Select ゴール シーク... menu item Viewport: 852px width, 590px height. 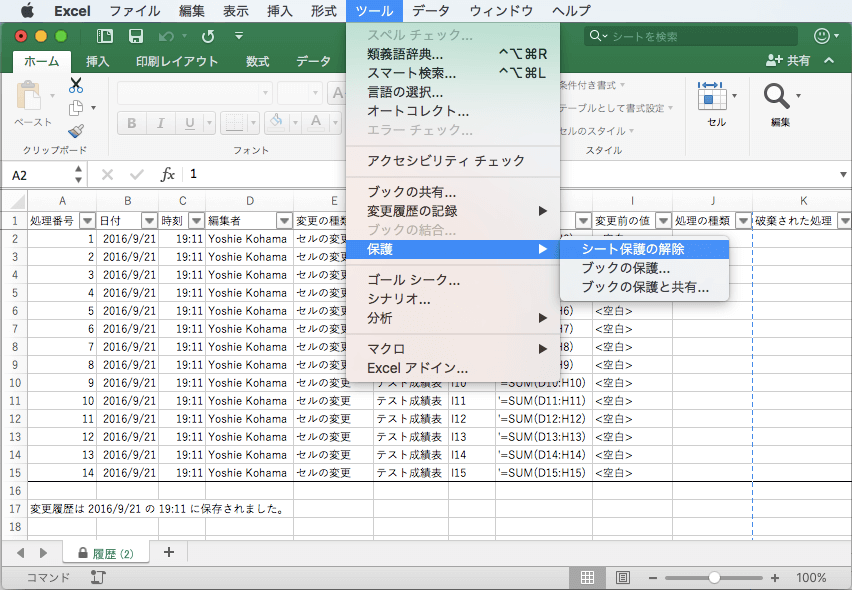click(x=453, y=280)
